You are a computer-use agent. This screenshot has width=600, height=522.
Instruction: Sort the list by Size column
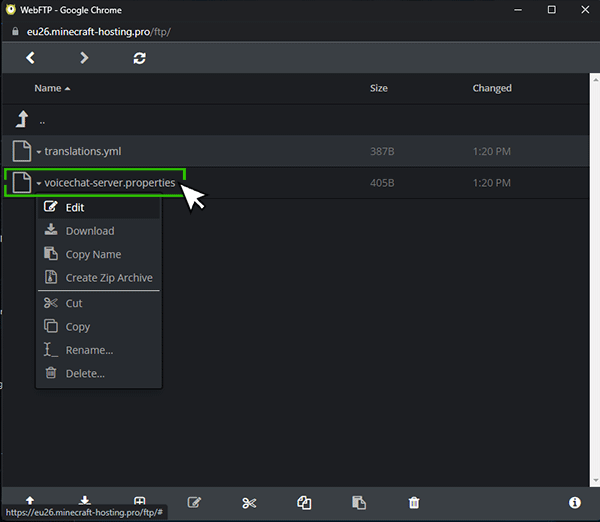[378, 88]
